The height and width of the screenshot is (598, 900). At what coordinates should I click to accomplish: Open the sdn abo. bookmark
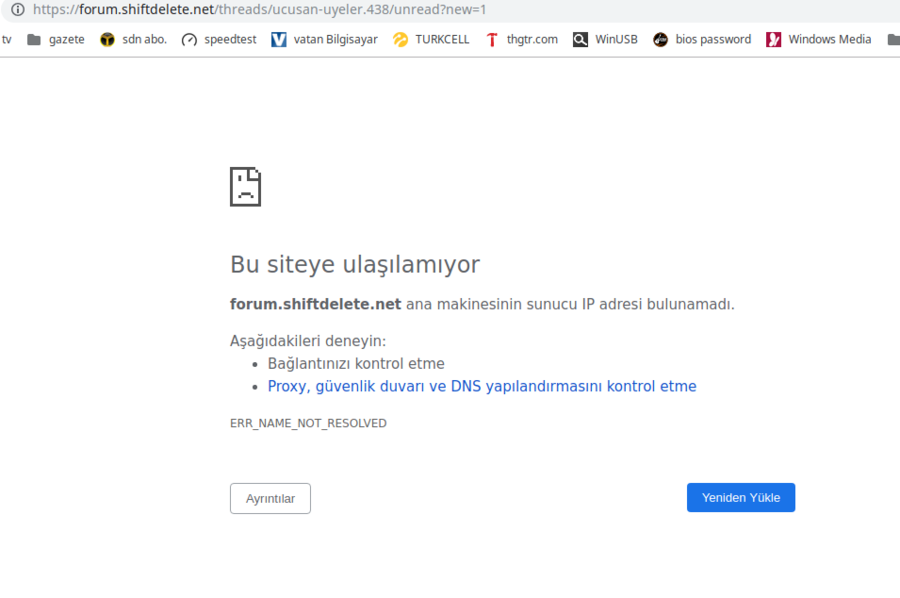[x=133, y=39]
